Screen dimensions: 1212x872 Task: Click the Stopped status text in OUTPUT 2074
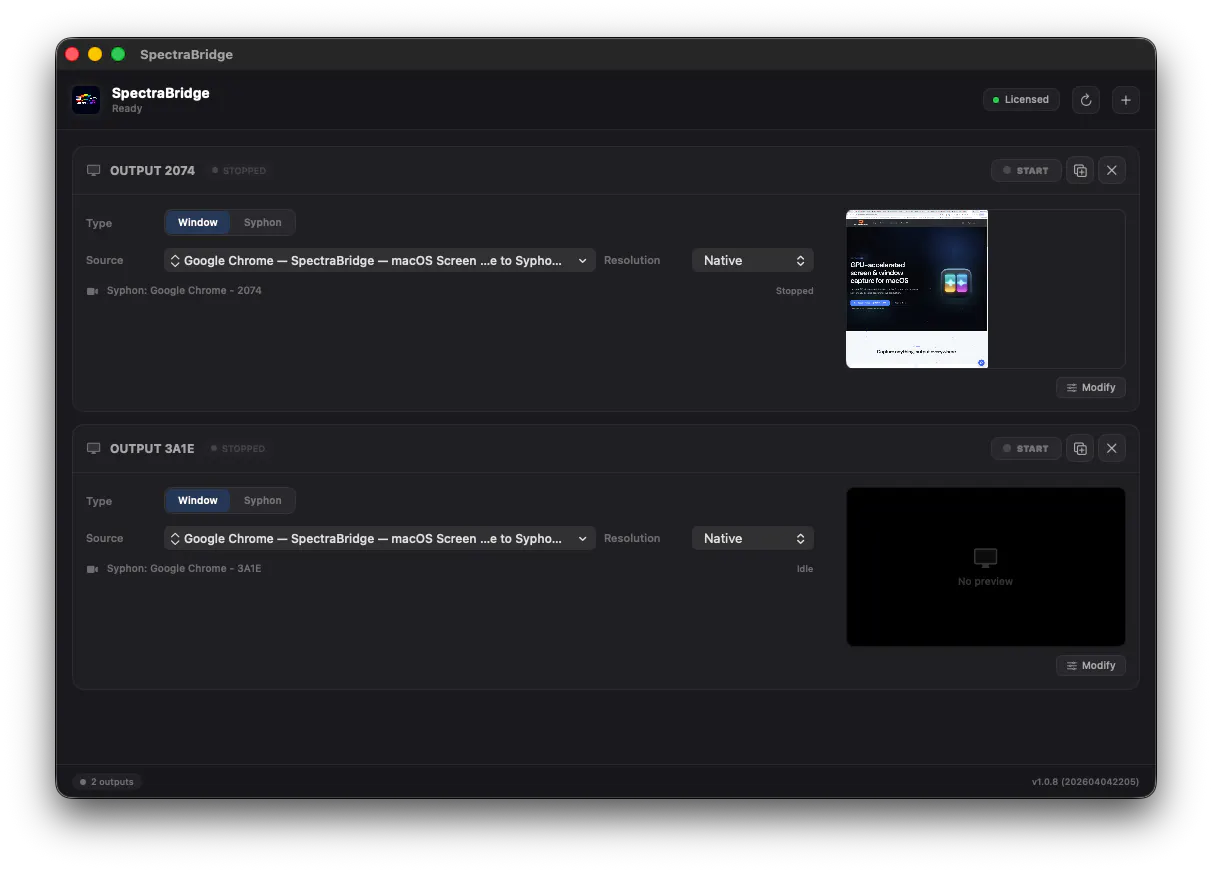pyautogui.click(x=795, y=291)
